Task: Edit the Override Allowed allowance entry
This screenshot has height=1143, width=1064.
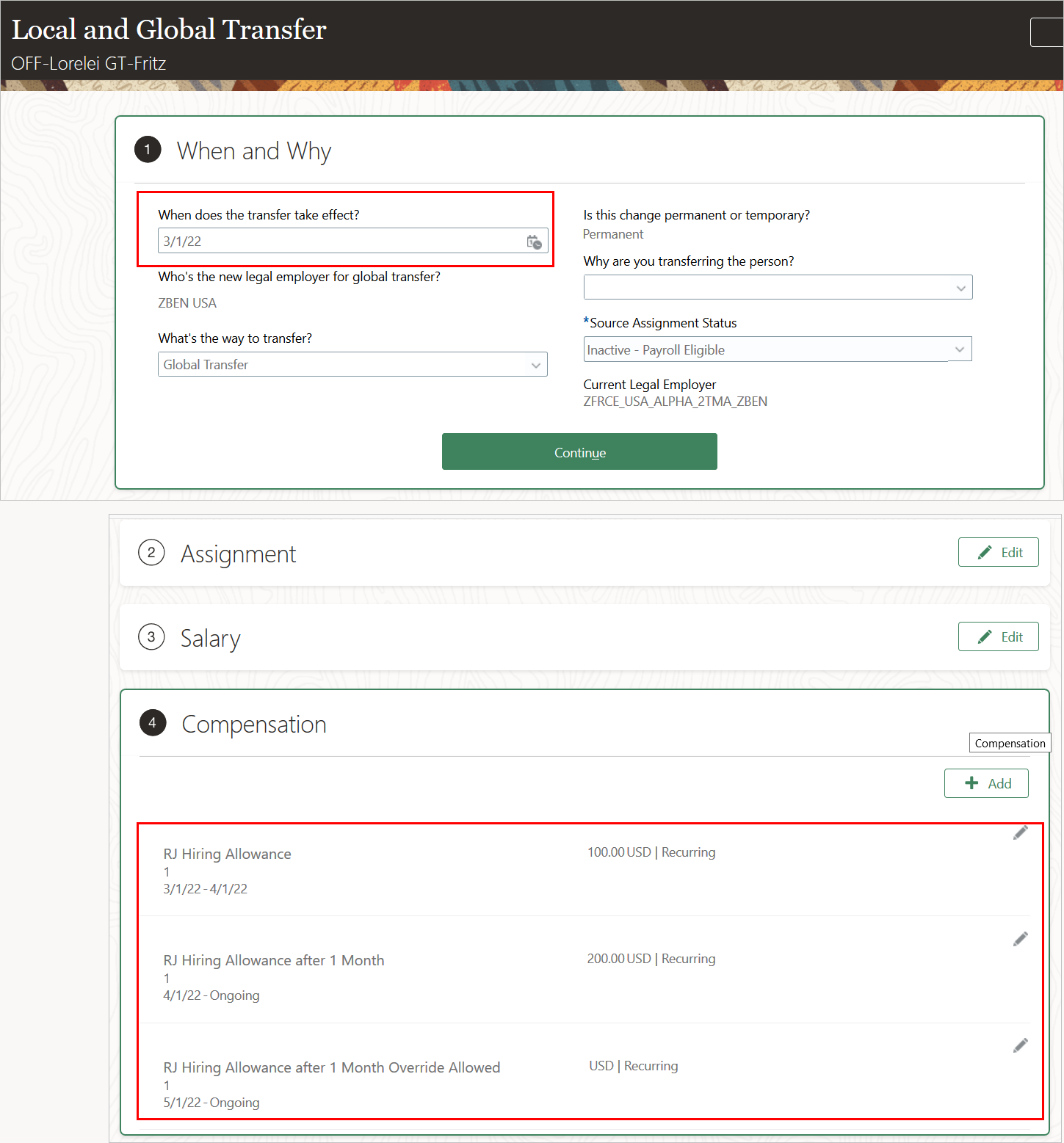Action: point(1020,1045)
